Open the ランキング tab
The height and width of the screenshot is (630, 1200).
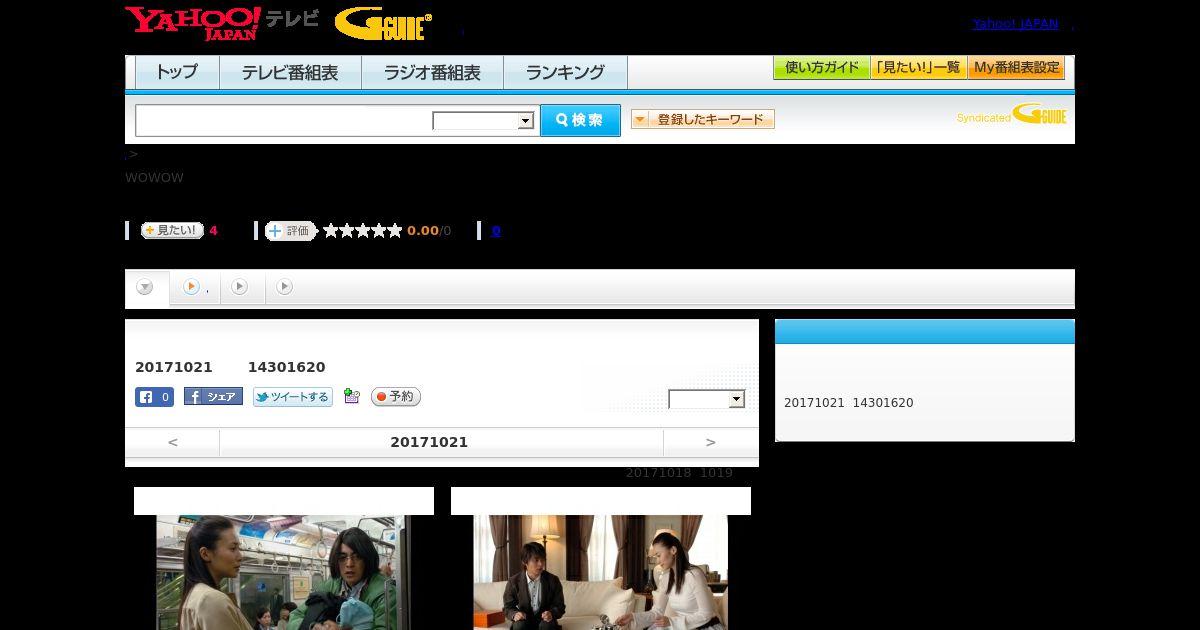click(x=565, y=72)
